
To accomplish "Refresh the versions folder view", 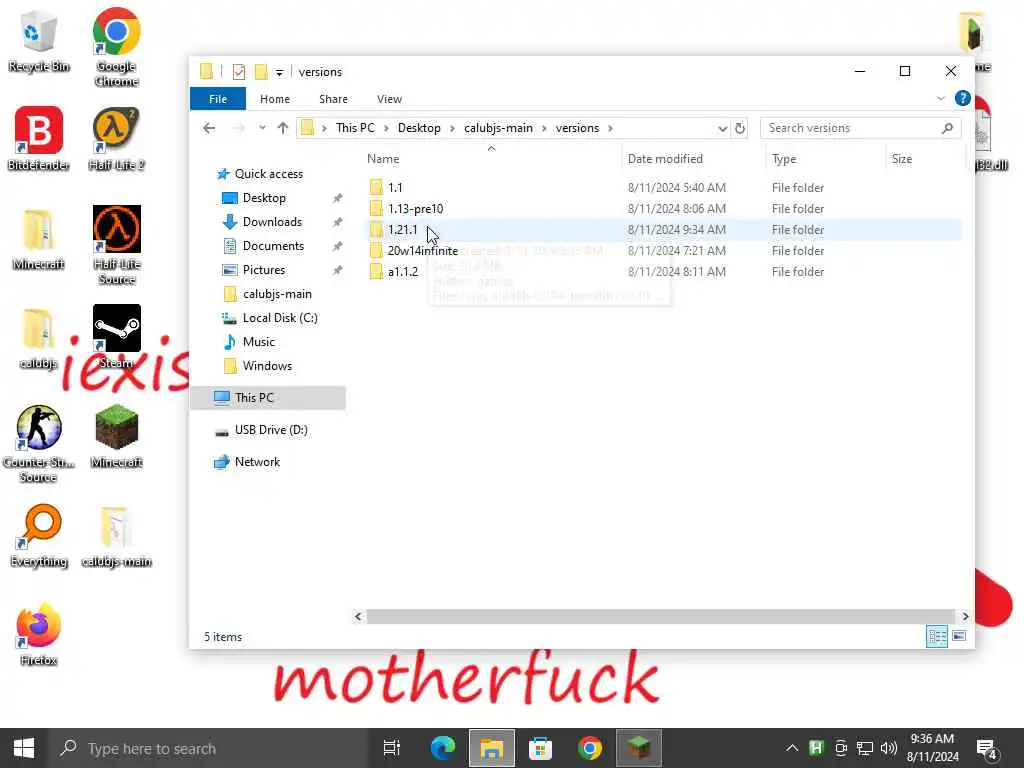I will pyautogui.click(x=740, y=128).
